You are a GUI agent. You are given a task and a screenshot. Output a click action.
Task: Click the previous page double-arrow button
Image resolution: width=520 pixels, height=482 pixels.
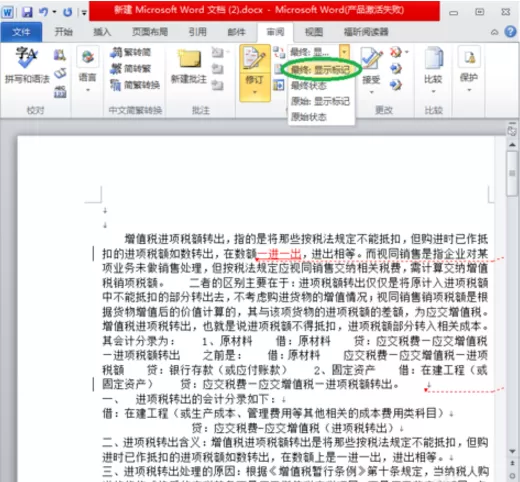tap(512, 463)
